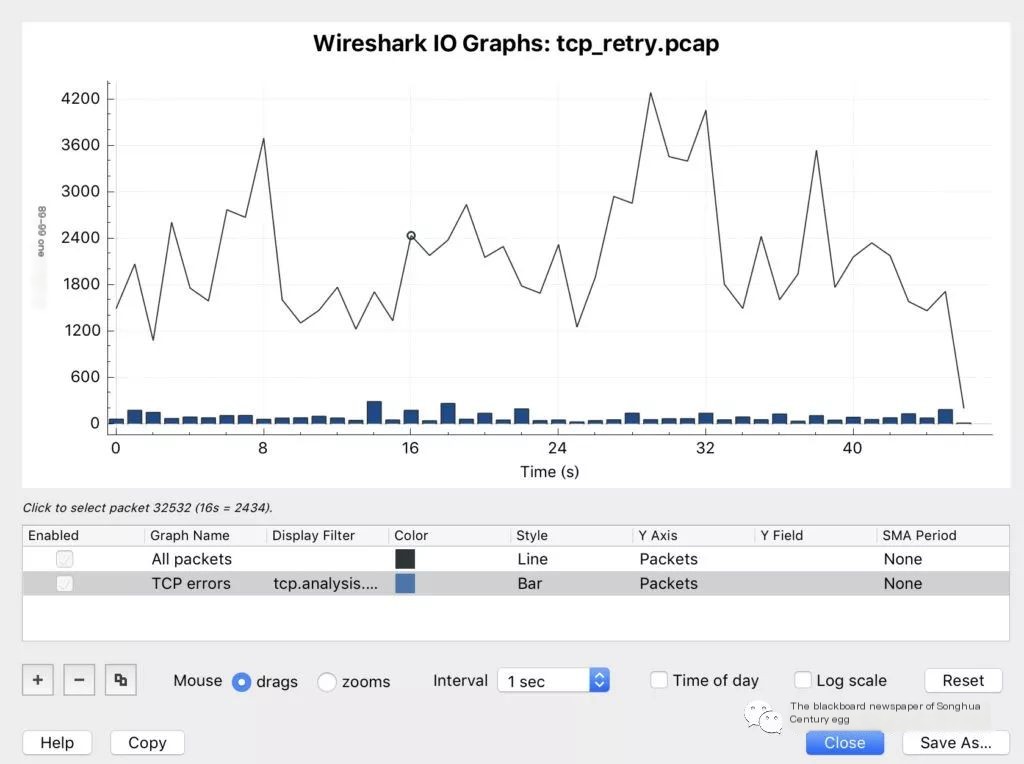Click Packets Y Axis cell of All packets
The image size is (1024, 764).
pyautogui.click(x=668, y=559)
